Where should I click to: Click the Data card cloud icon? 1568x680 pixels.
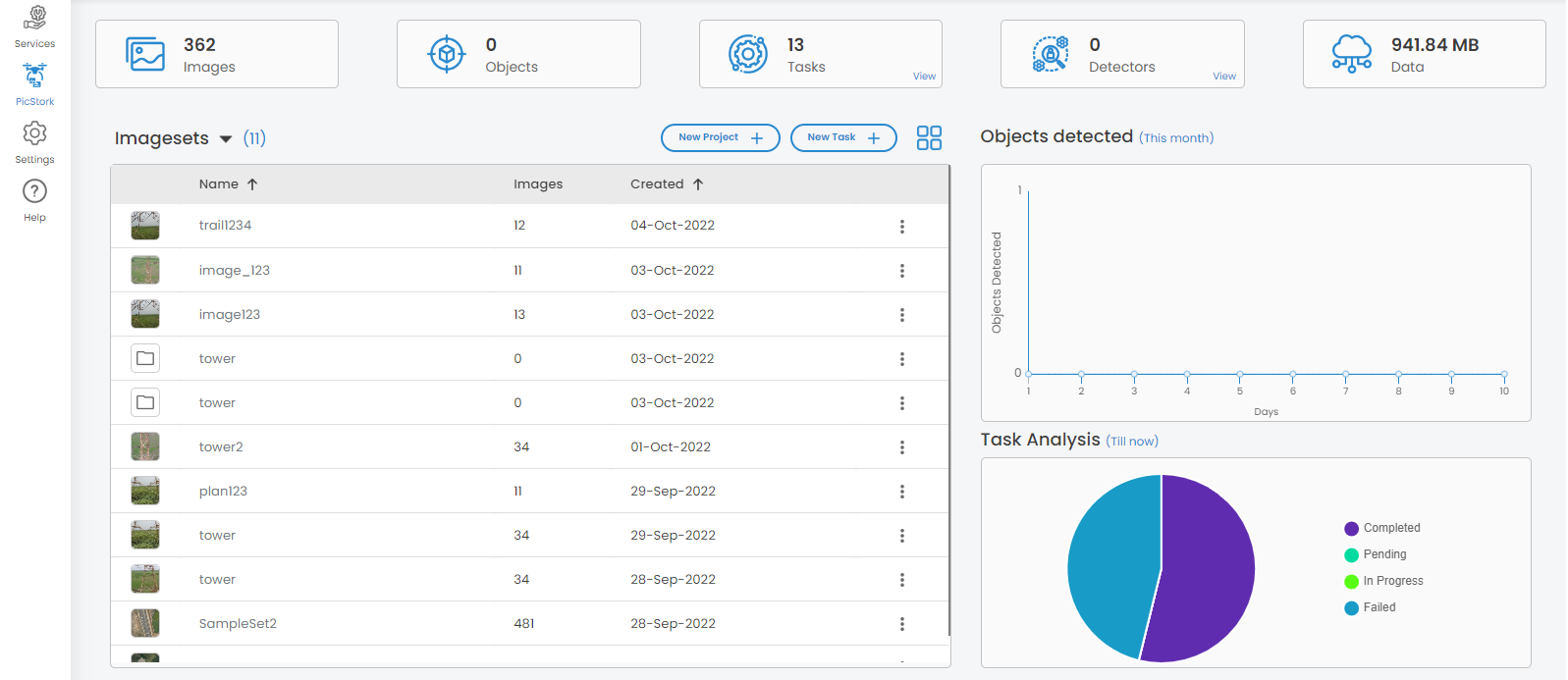[x=1352, y=54]
